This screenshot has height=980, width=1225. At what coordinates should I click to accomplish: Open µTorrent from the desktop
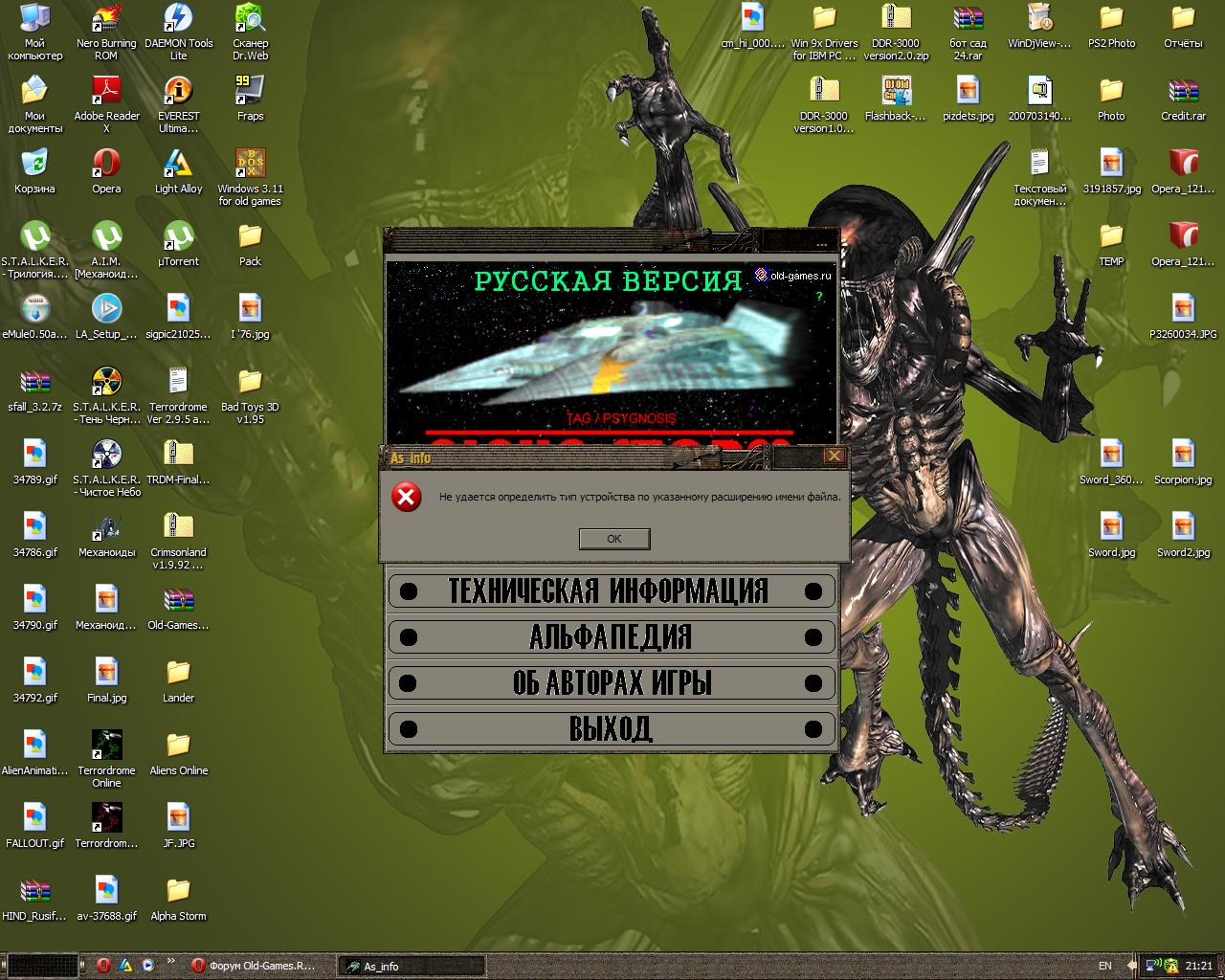pos(178,237)
